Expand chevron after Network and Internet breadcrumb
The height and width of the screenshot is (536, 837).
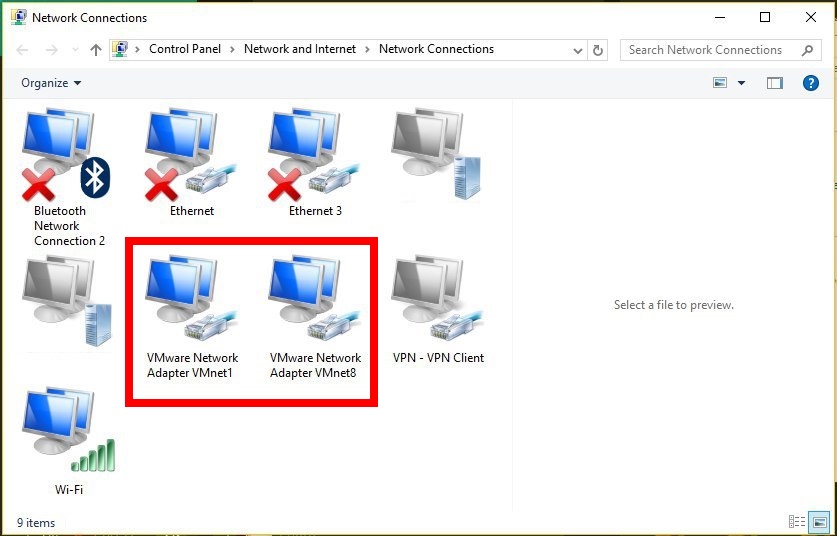(367, 50)
